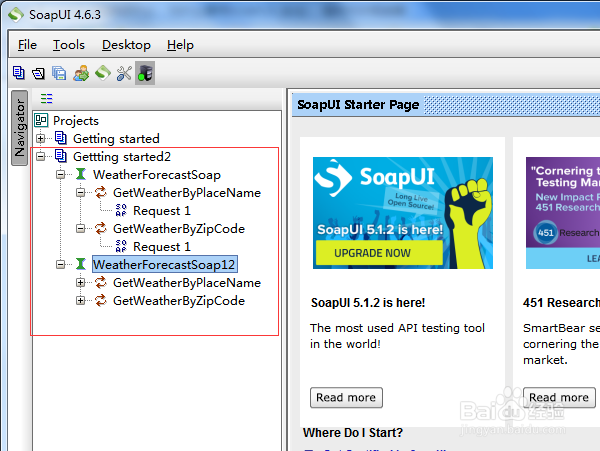Image resolution: width=600 pixels, height=451 pixels.
Task: Expand GetWeatherByZipCode under WeatherForecastSoap12
Action: pos(80,300)
